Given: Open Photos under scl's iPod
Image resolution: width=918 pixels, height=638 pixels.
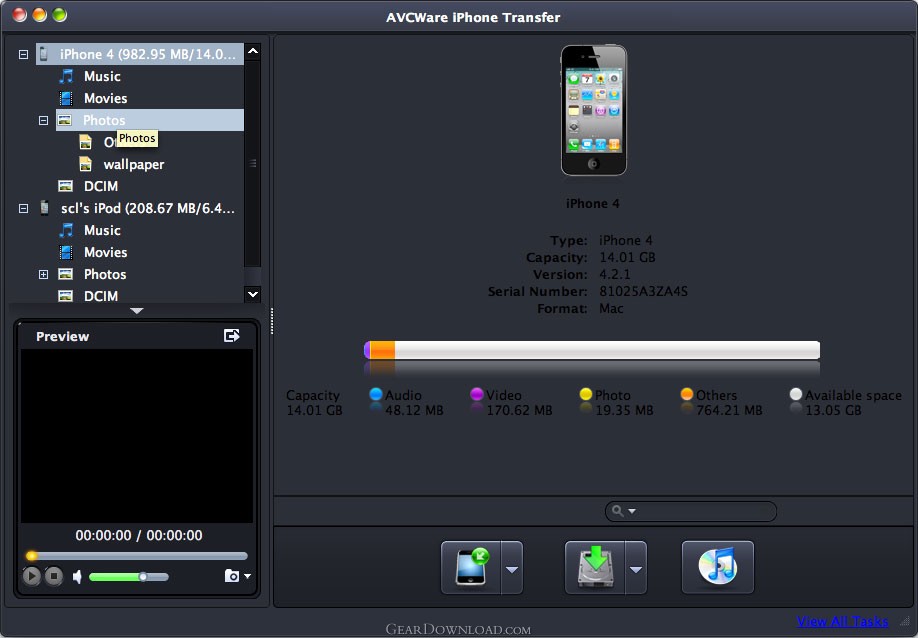Looking at the screenshot, I should point(105,275).
